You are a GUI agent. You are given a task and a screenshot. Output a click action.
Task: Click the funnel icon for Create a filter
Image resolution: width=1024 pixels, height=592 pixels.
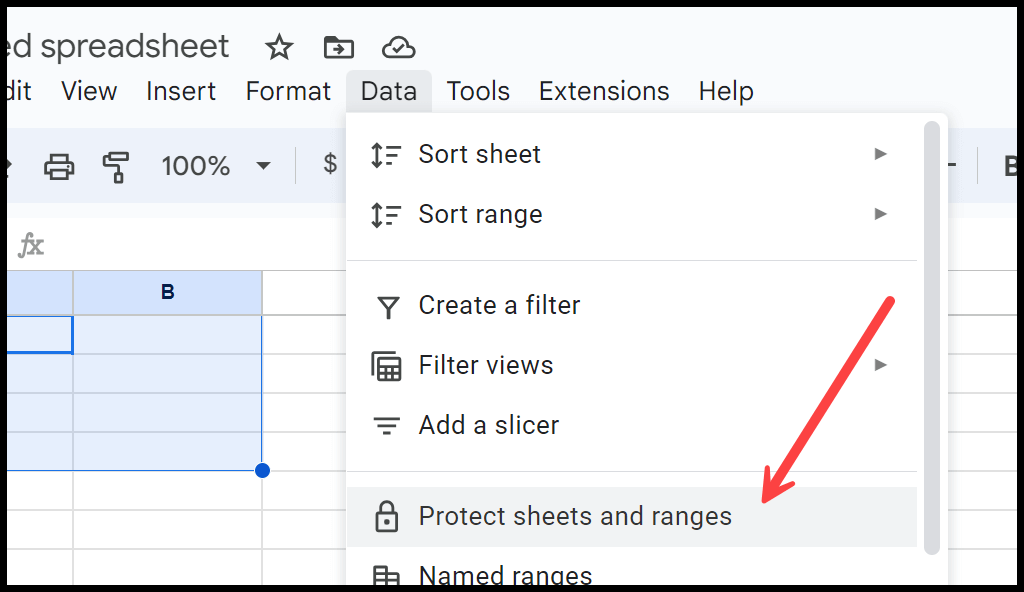tap(388, 306)
